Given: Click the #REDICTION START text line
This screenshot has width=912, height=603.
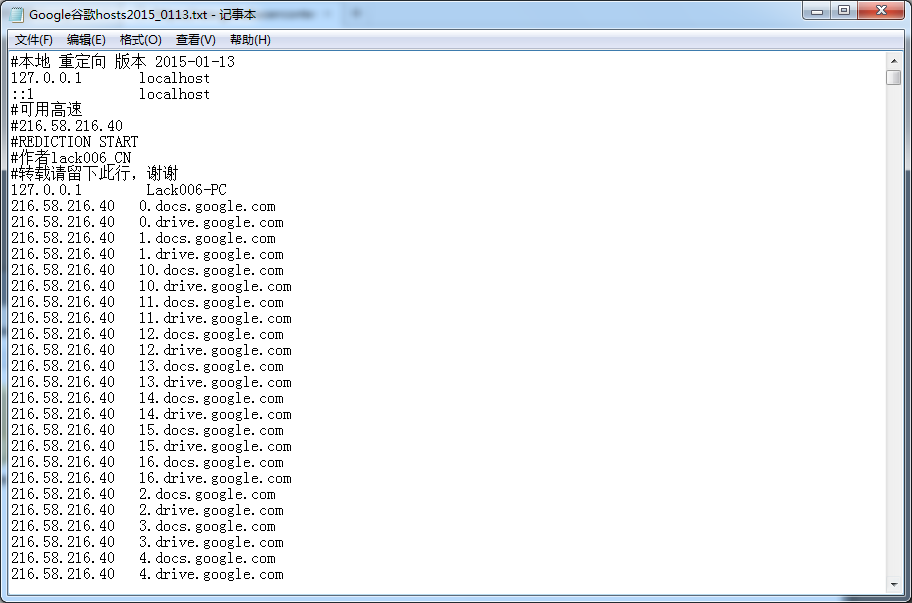Looking at the screenshot, I should [x=73, y=141].
